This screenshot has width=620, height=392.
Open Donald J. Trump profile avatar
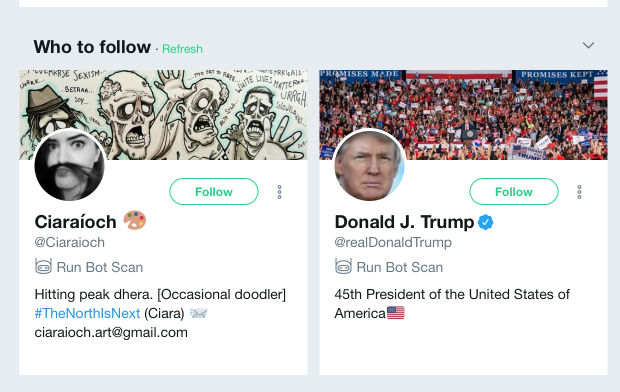point(369,165)
